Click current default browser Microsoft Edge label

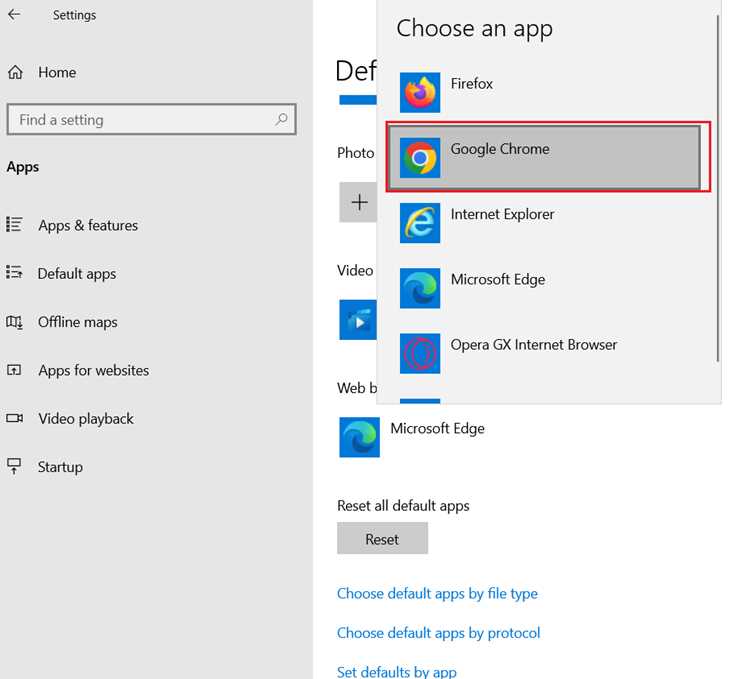tap(437, 428)
